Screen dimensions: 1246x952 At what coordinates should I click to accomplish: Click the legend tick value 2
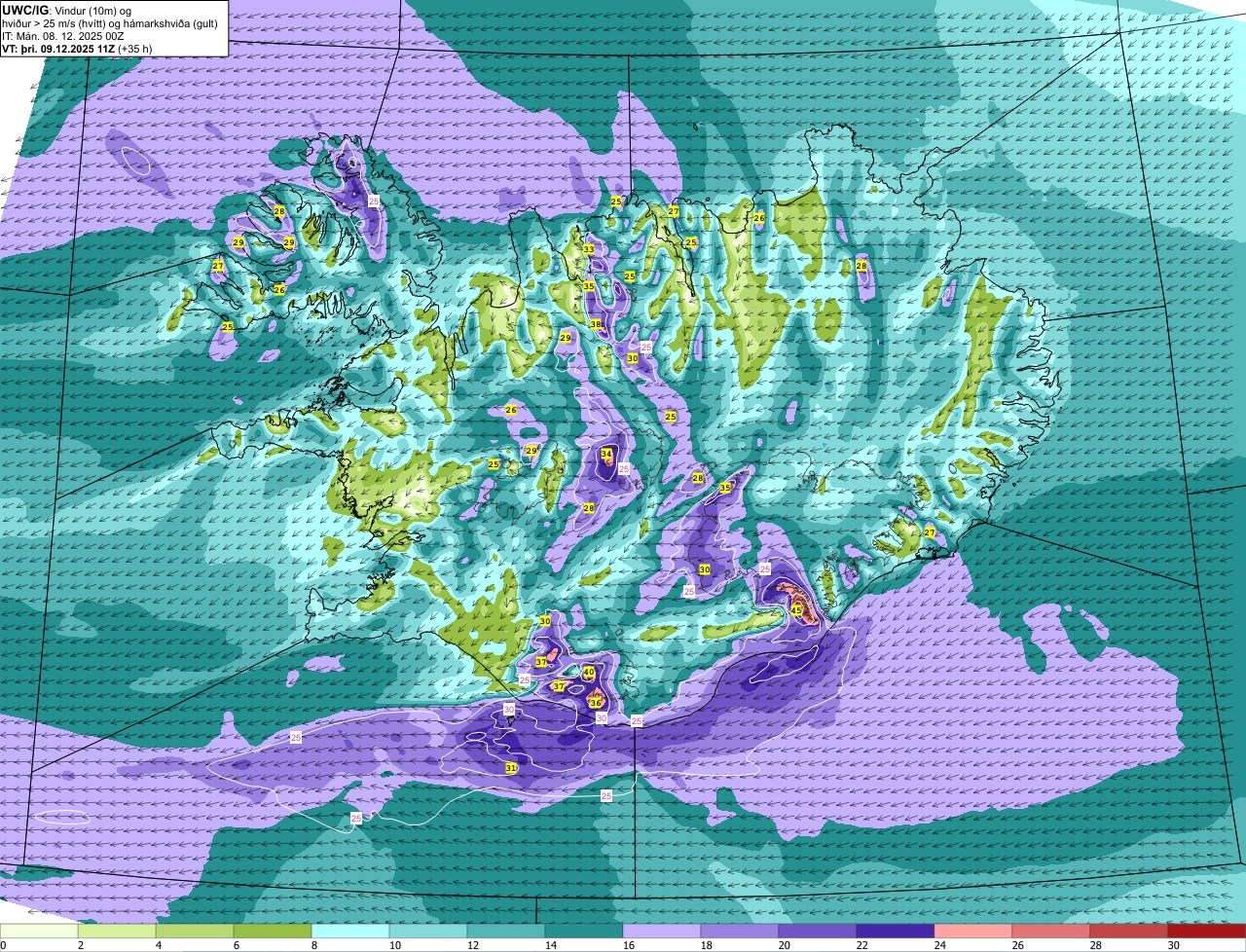pos(80,945)
